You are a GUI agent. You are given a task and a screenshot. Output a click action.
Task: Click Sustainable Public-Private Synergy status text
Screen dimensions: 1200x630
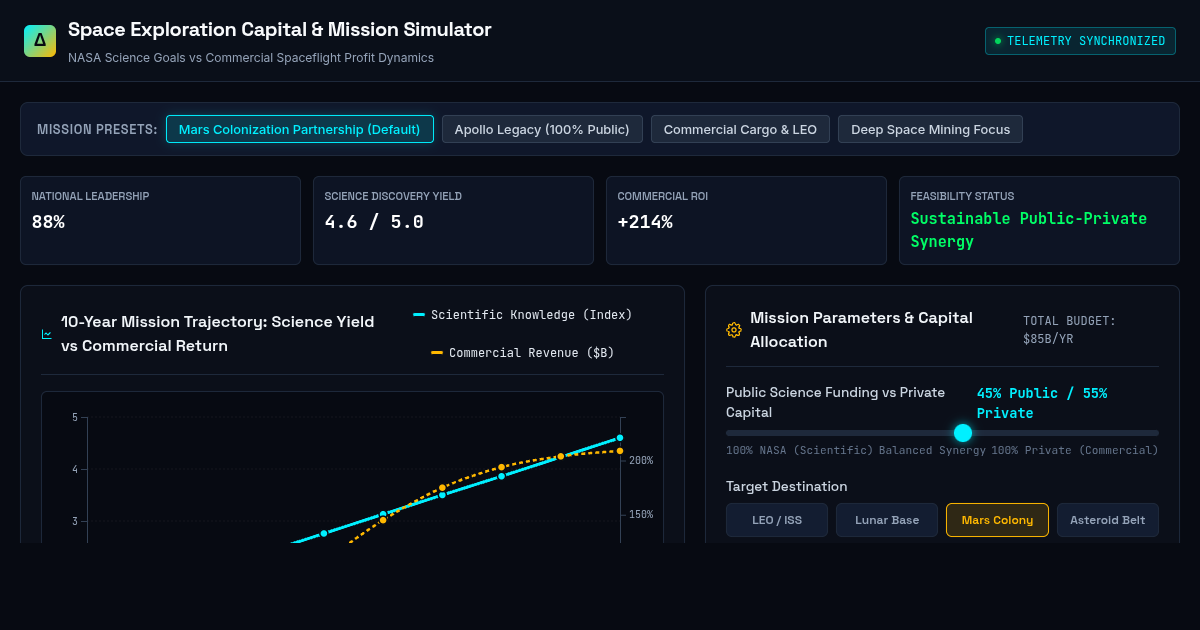point(1029,230)
